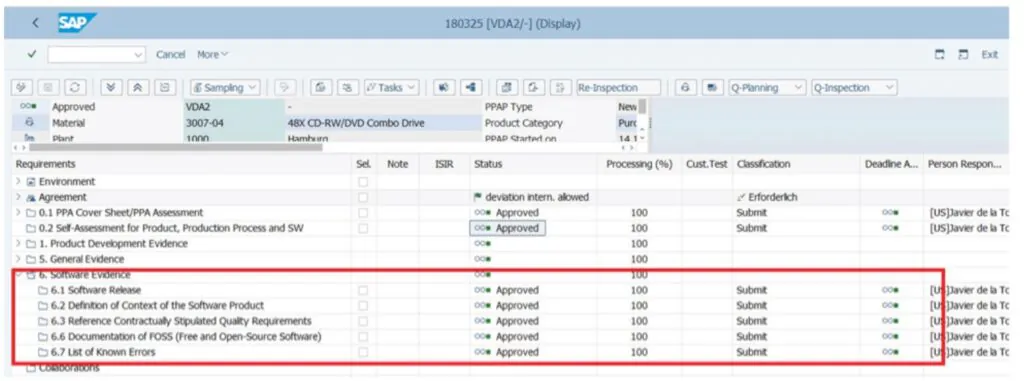1024x381 pixels.
Task: Click the collapse all nodes double-up-arrow icon
Action: [137, 88]
